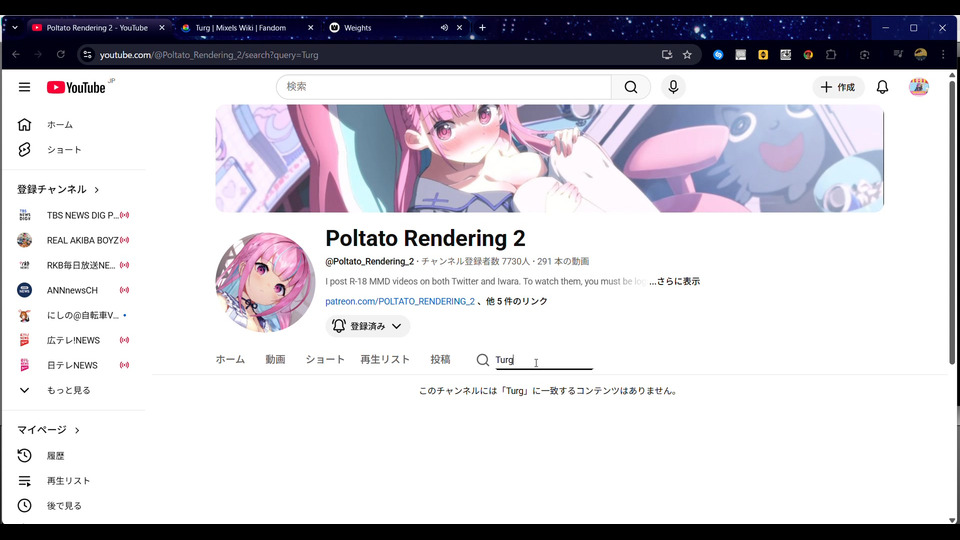Image resolution: width=960 pixels, height=540 pixels.
Task: Switch to channel ホーム tab
Action: click(230, 359)
